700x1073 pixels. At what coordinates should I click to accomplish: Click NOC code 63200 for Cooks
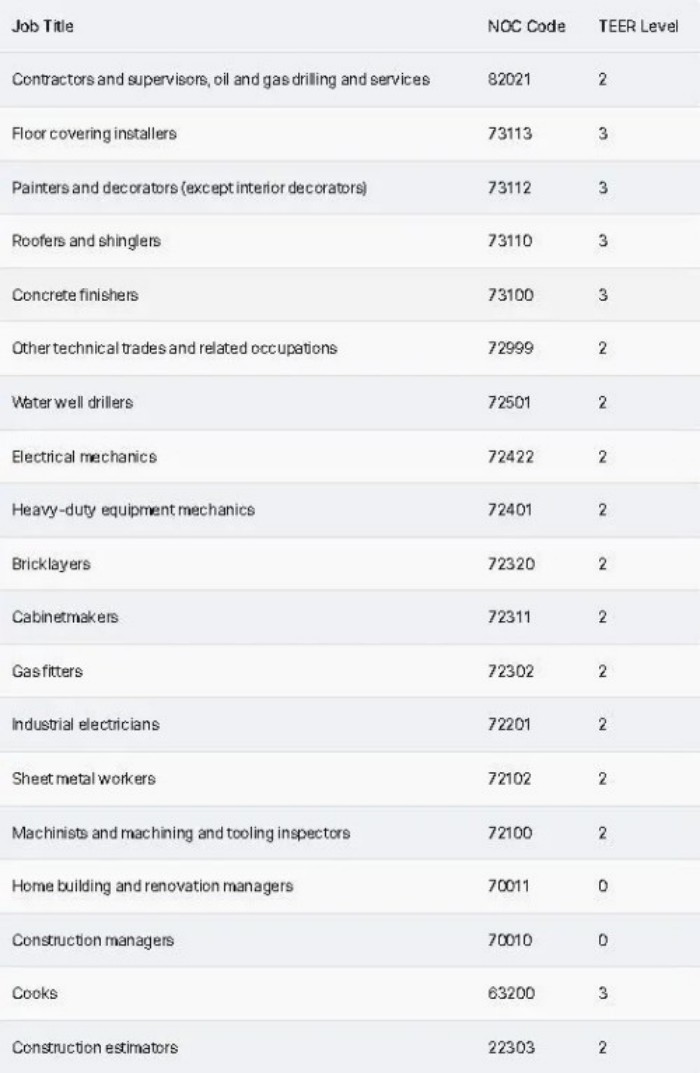[505, 994]
